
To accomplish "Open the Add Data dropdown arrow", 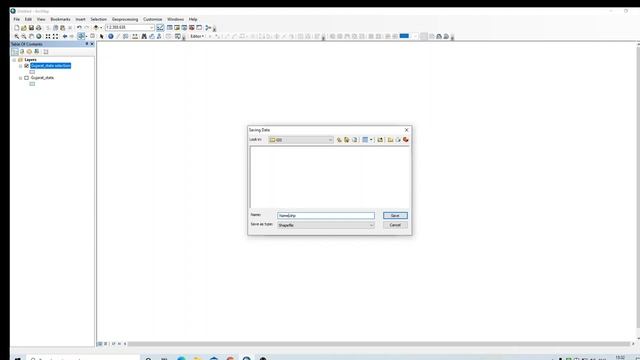I will pyautogui.click(x=101, y=28).
